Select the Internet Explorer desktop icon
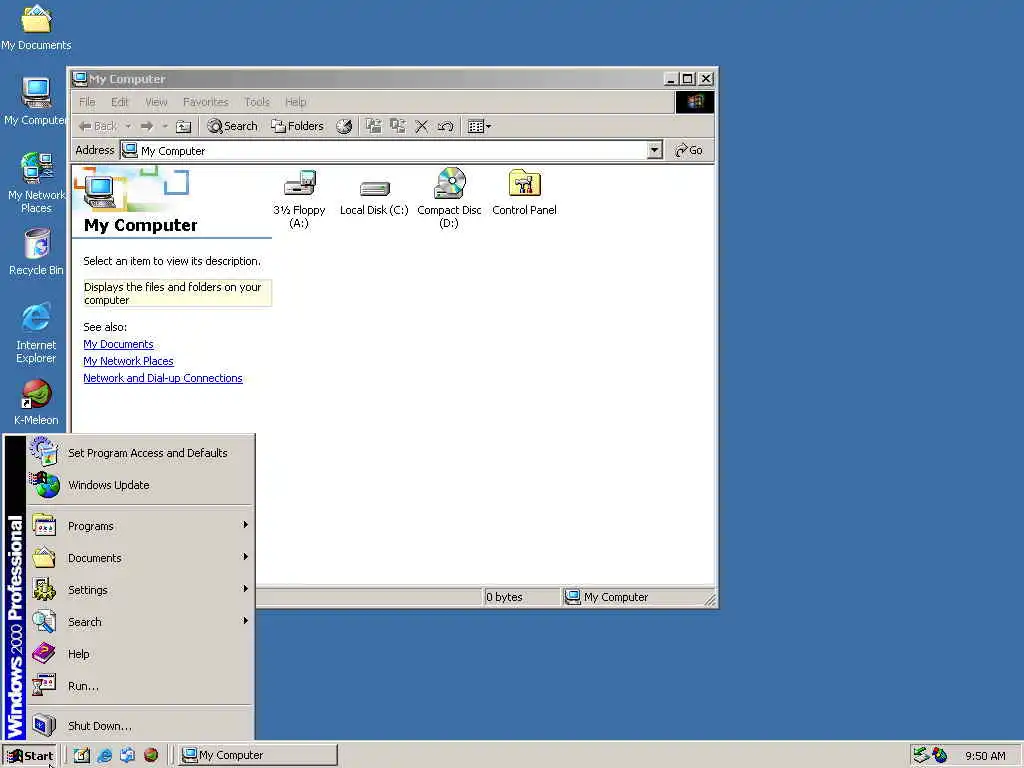This screenshot has height=768, width=1024. tap(36, 333)
